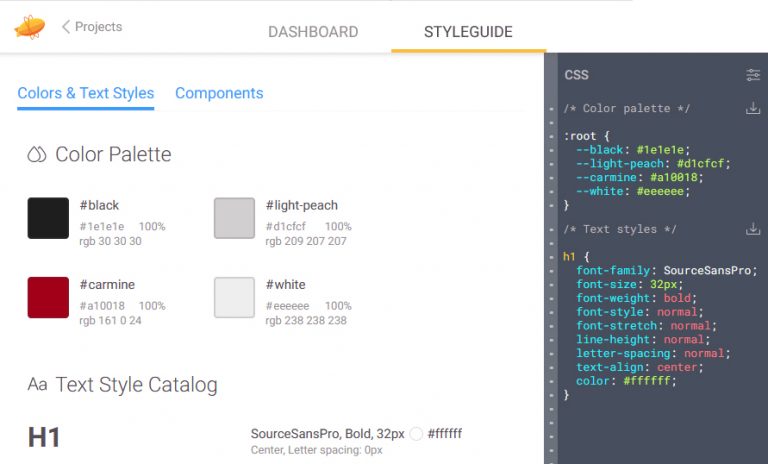Viewport: 768px width, 464px height.
Task: Click the --light-peach: #d1cfcf code line
Action: tap(653, 164)
